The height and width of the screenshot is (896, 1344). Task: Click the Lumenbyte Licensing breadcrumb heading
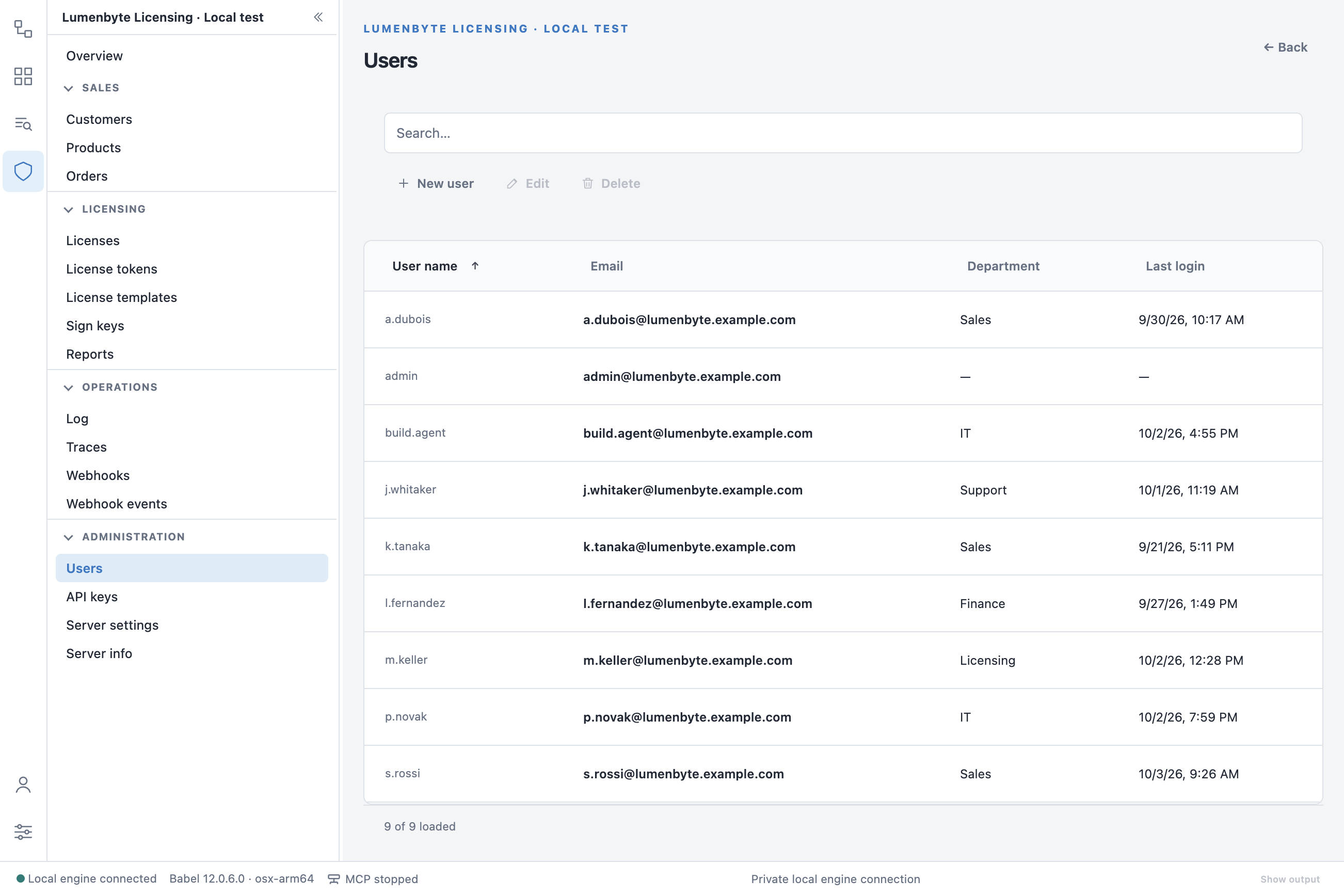click(x=495, y=28)
